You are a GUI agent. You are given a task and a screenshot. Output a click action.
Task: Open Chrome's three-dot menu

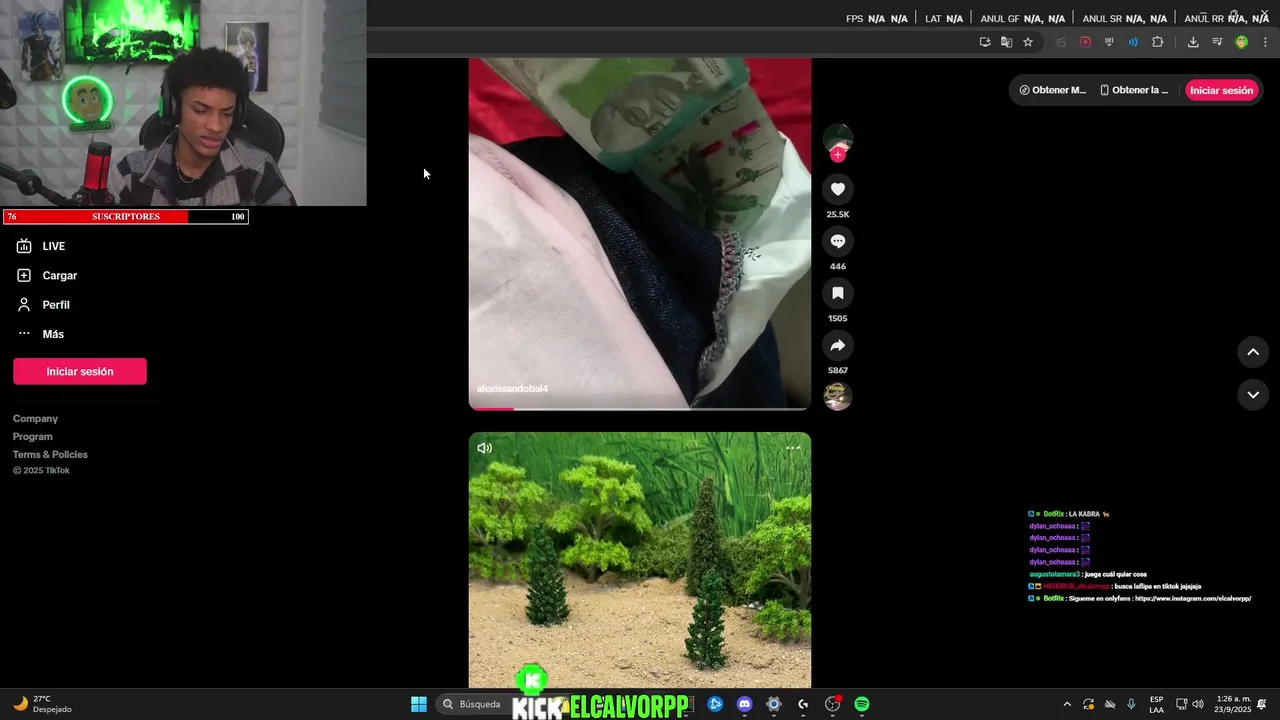[1265, 42]
